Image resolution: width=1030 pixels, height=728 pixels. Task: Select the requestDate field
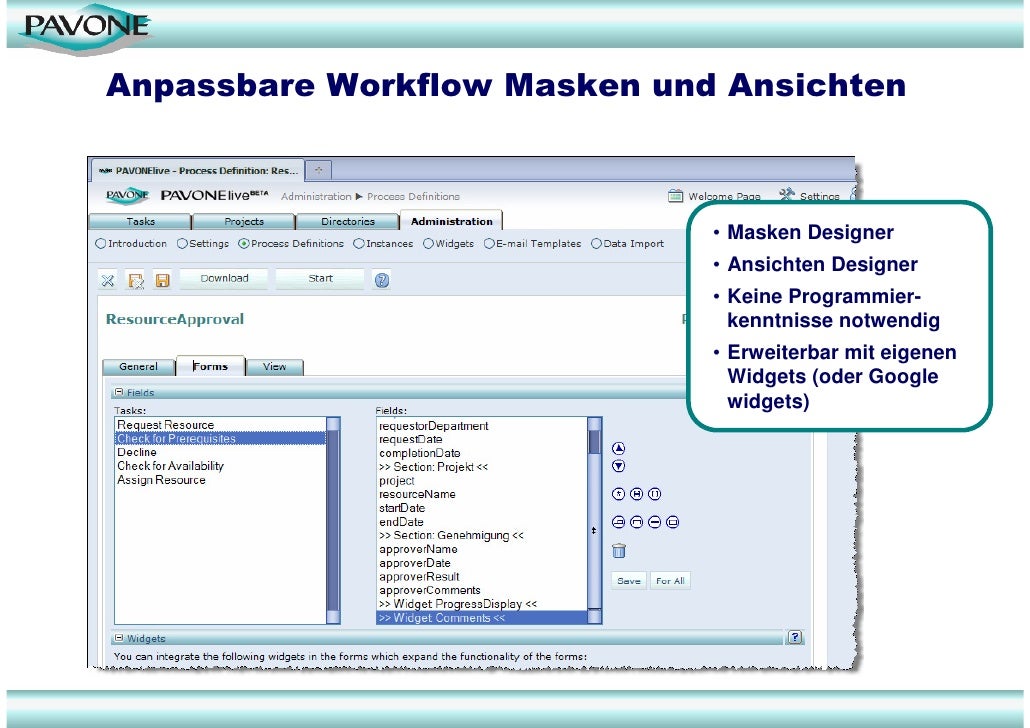[x=482, y=439]
